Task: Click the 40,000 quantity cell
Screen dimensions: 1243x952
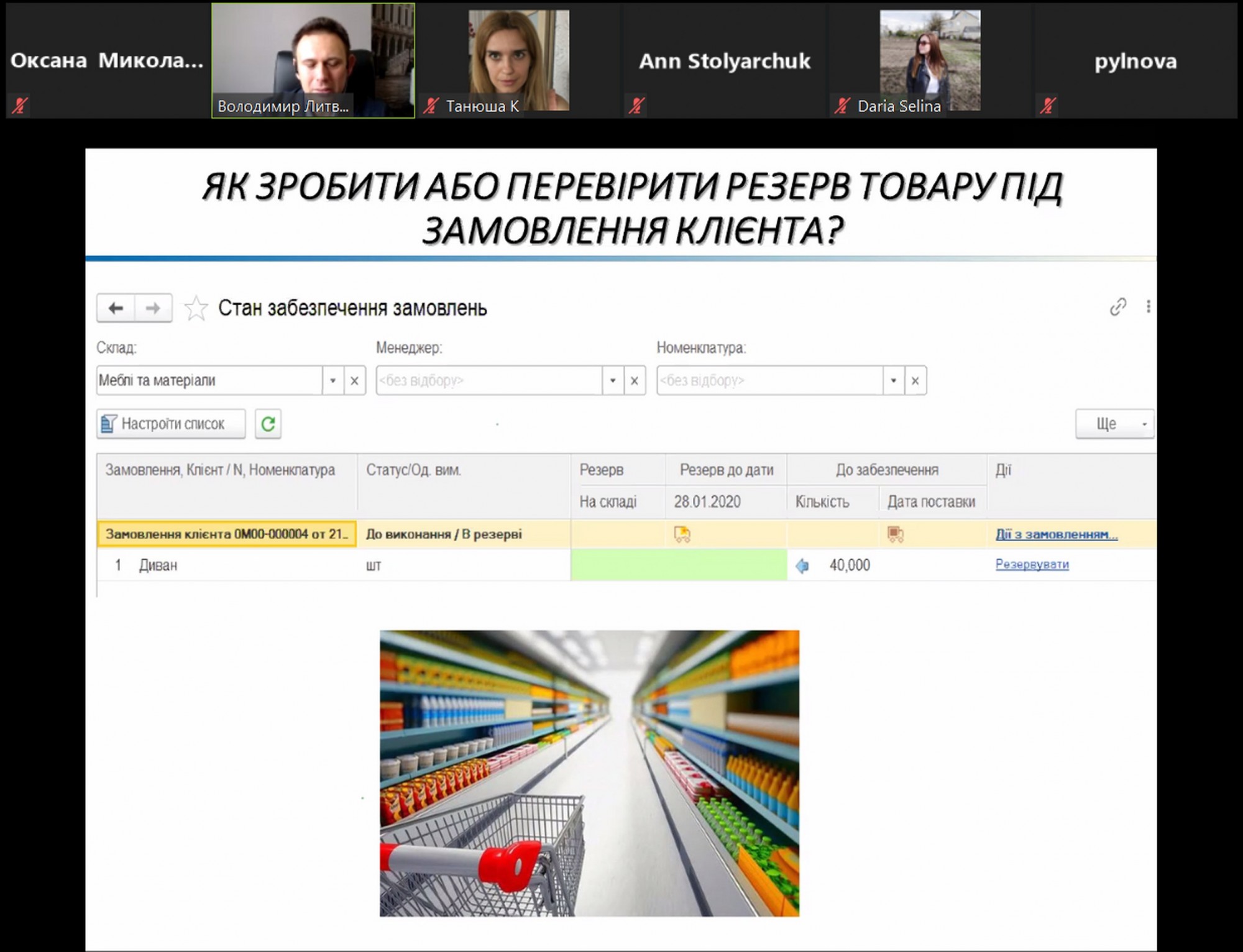Action: pyautogui.click(x=849, y=565)
